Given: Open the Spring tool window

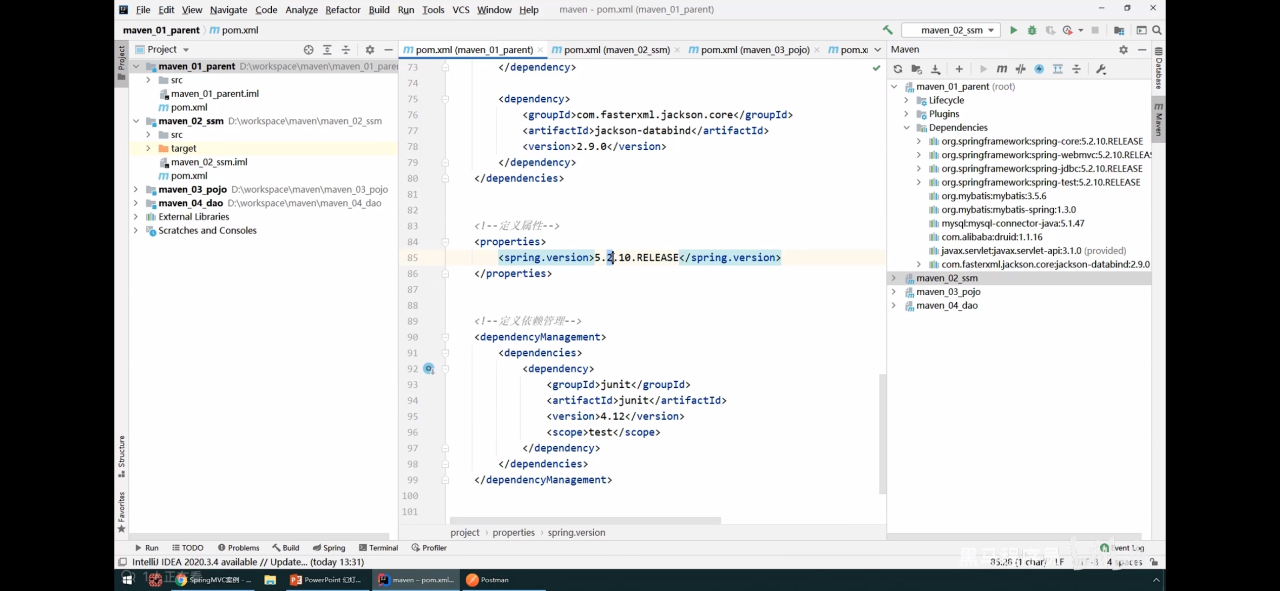Looking at the screenshot, I should pyautogui.click(x=328, y=548).
